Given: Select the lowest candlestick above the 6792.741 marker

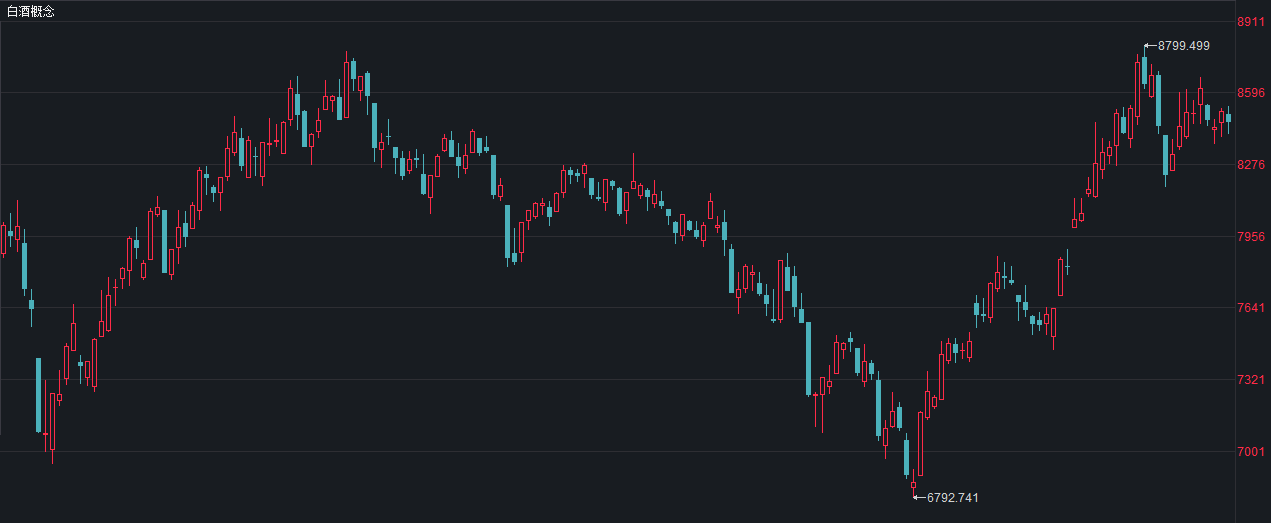Looking at the screenshot, I should coord(913,485).
